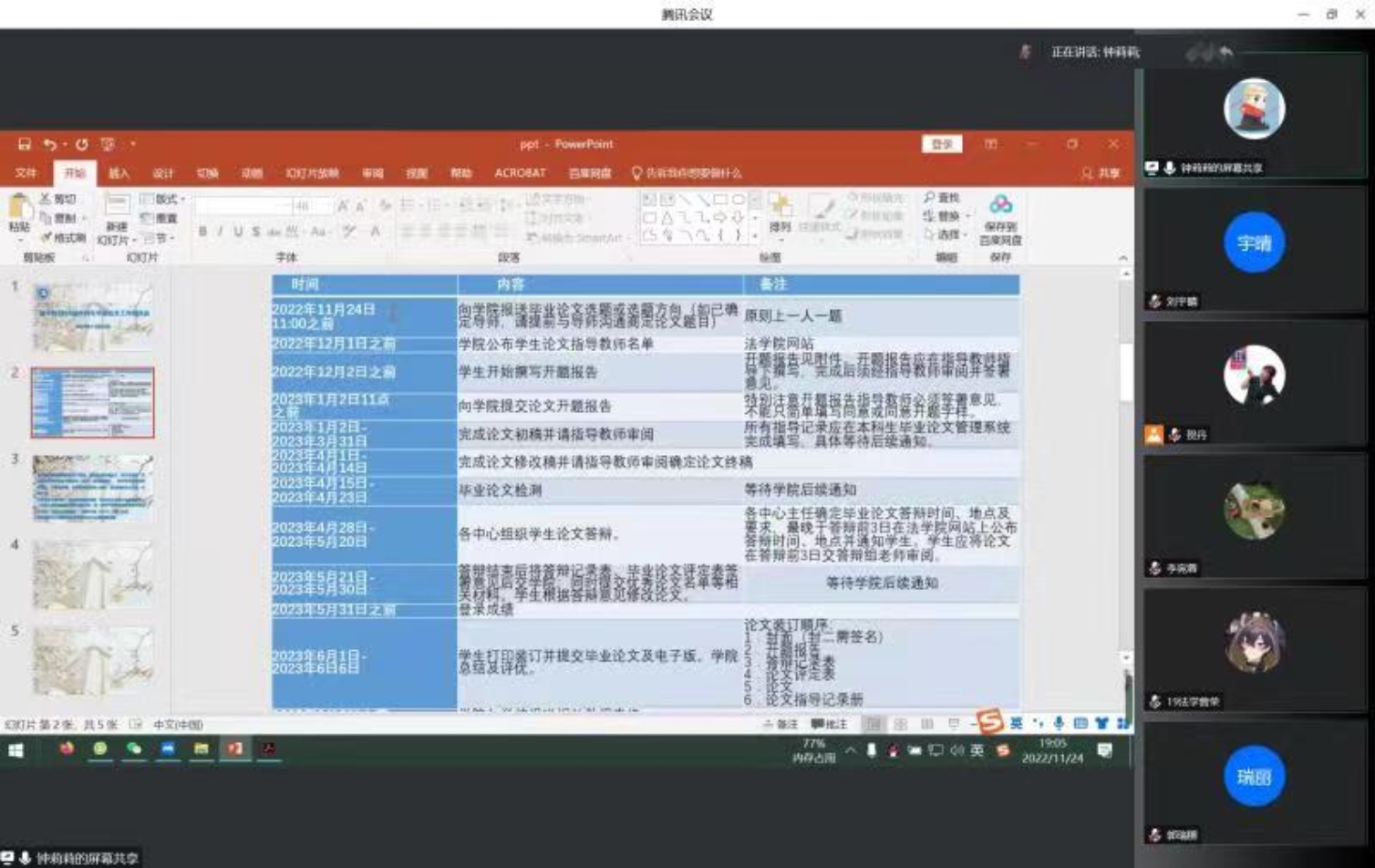Click the Save icon in PowerPoint title bar
The image size is (1375, 868).
tap(25, 144)
